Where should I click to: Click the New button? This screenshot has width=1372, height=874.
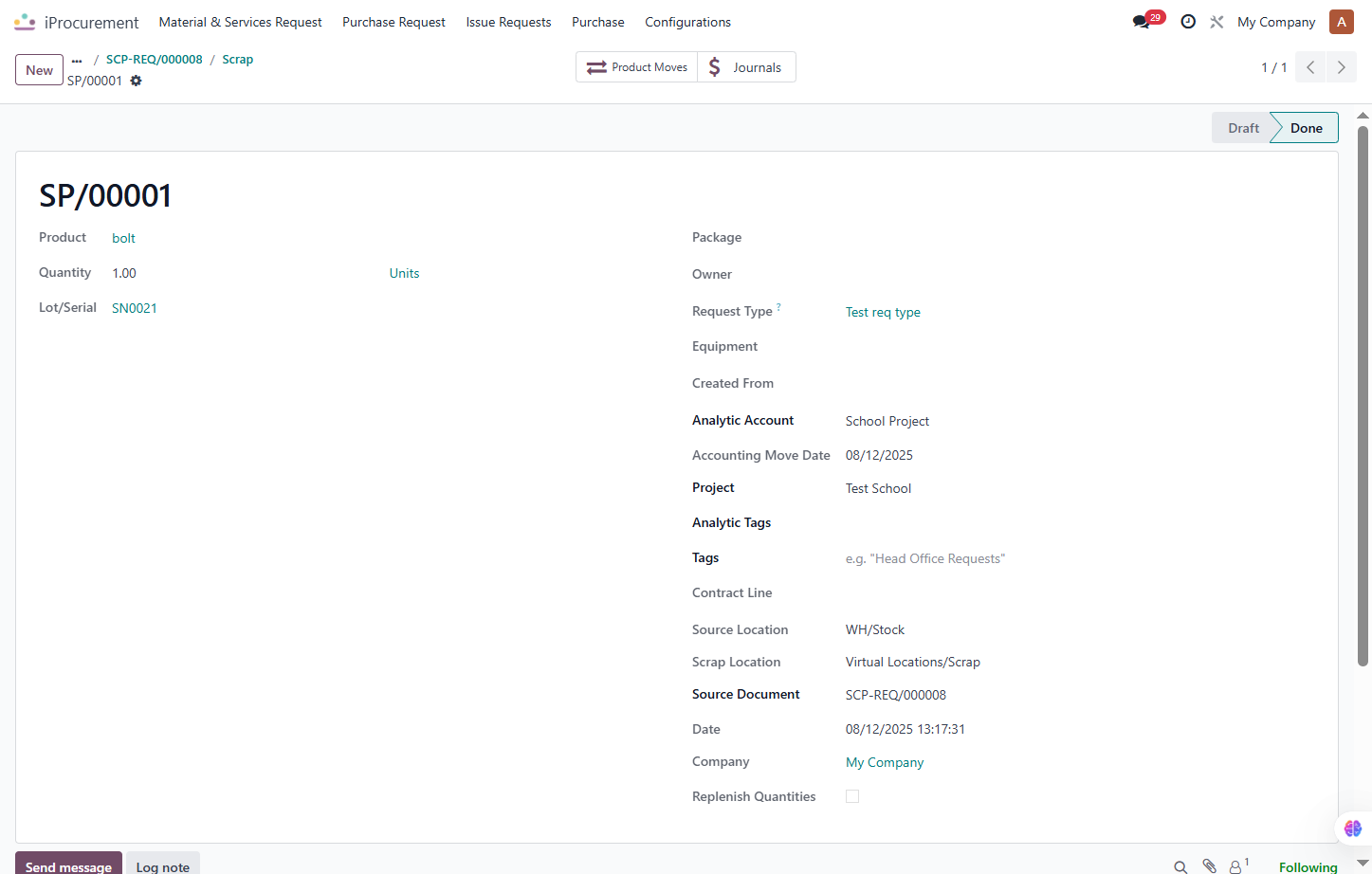(x=40, y=70)
